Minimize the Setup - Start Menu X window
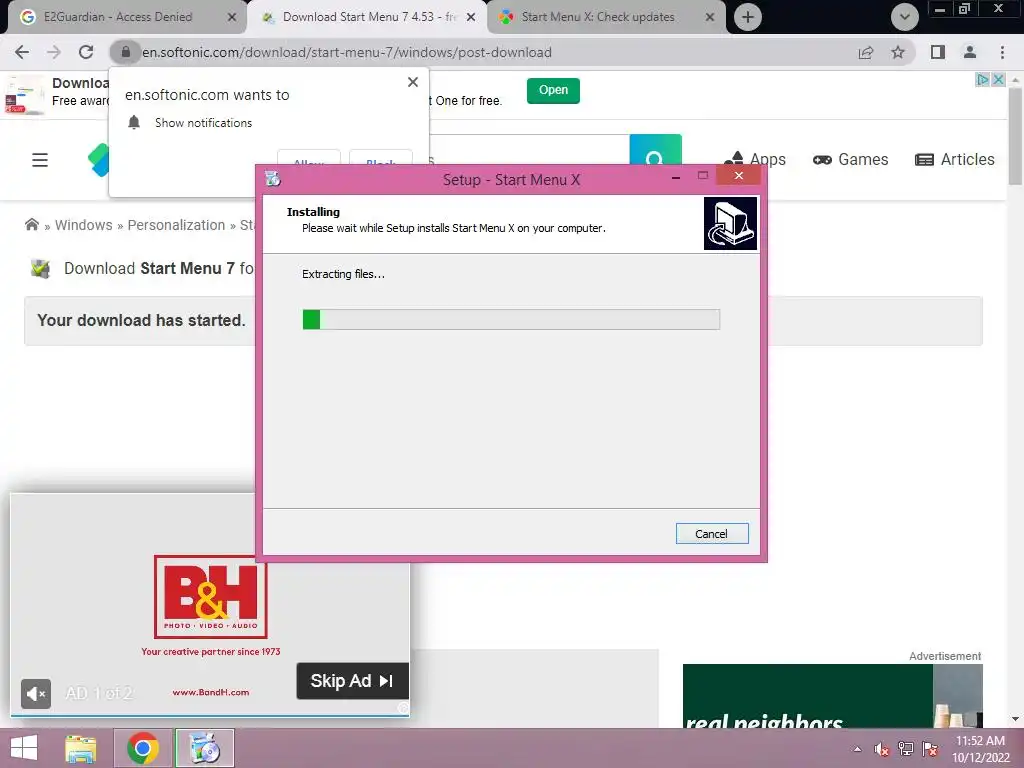The width and height of the screenshot is (1024, 768). pos(676,176)
